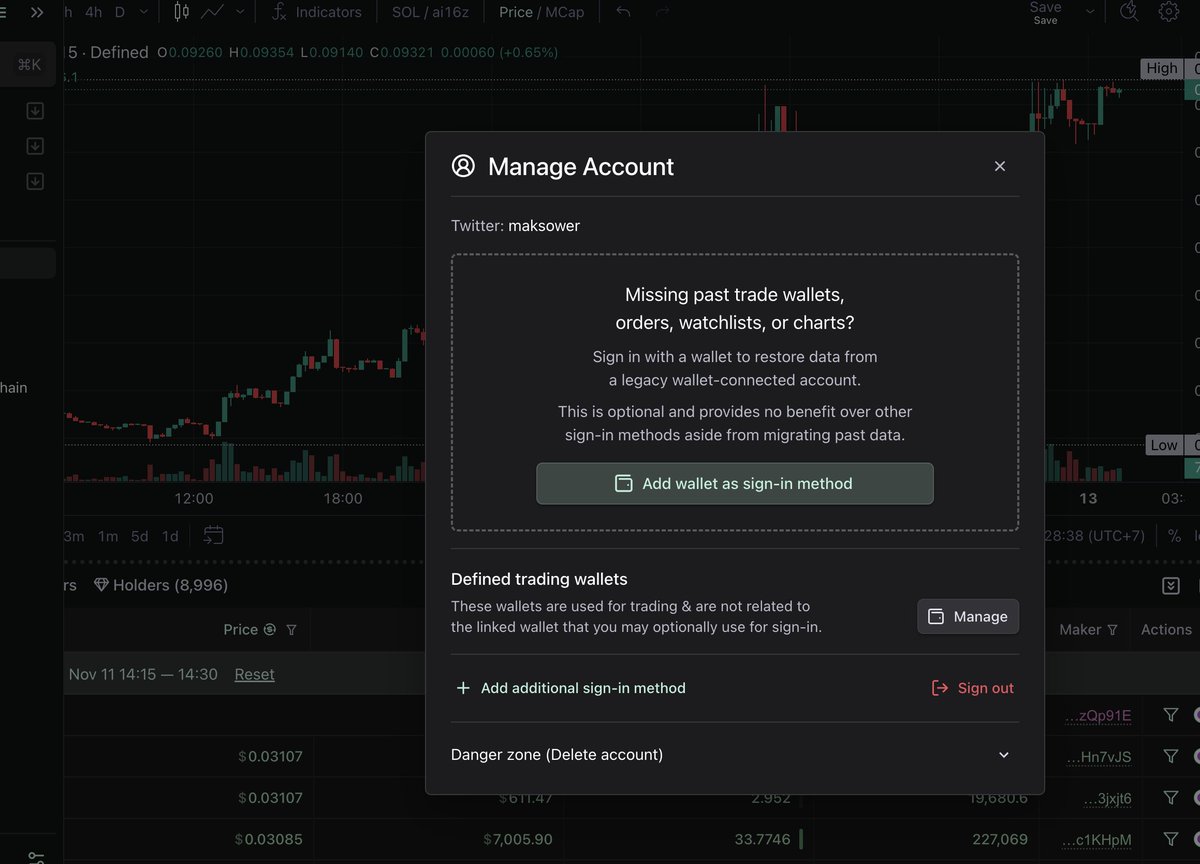
Task: Click the Actions column header
Action: coord(1166,630)
